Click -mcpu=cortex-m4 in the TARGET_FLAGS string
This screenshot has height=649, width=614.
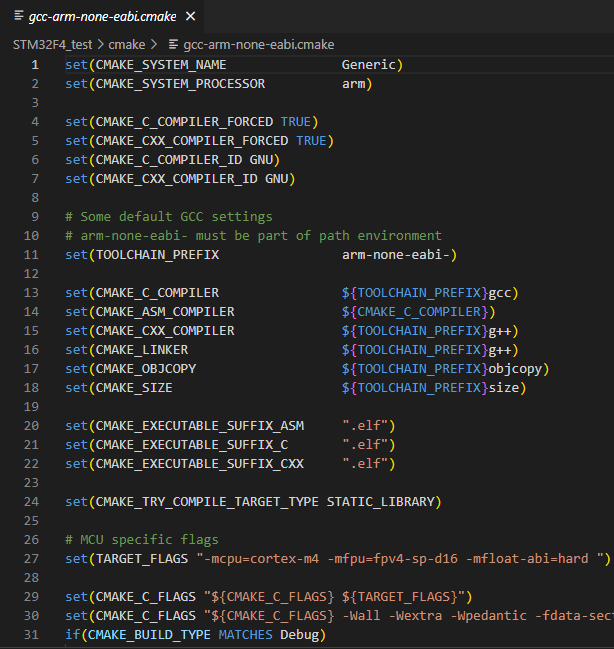[x=261, y=559]
